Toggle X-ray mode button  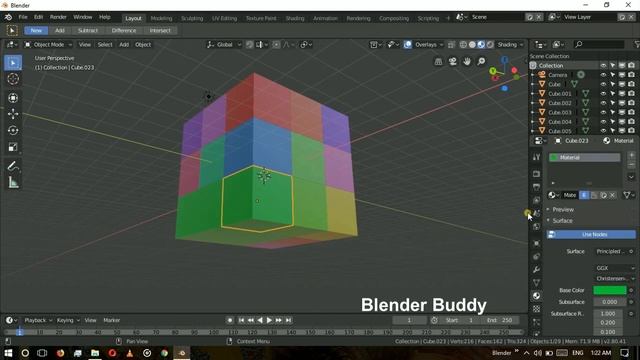(451, 44)
